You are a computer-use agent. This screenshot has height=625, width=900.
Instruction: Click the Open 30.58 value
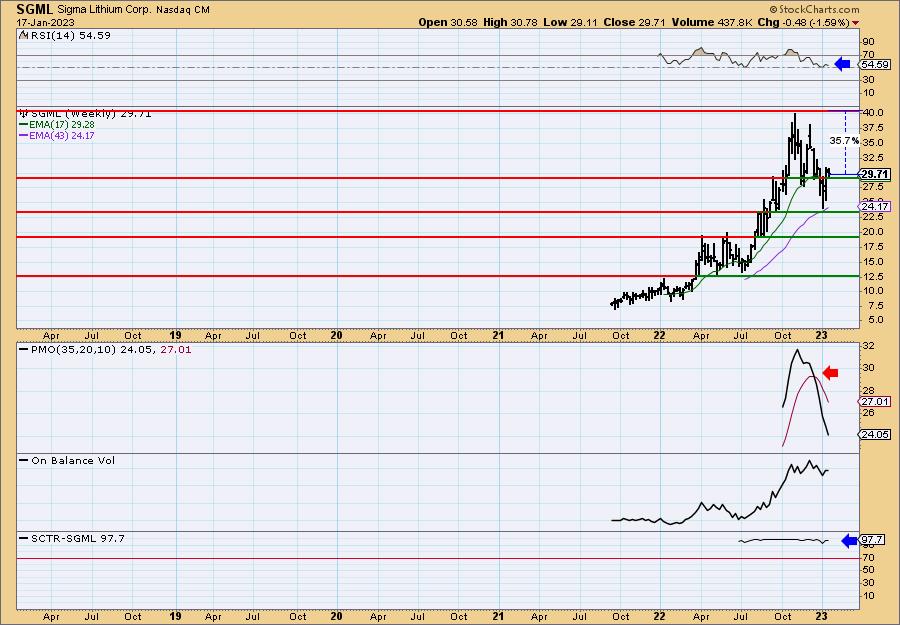449,22
